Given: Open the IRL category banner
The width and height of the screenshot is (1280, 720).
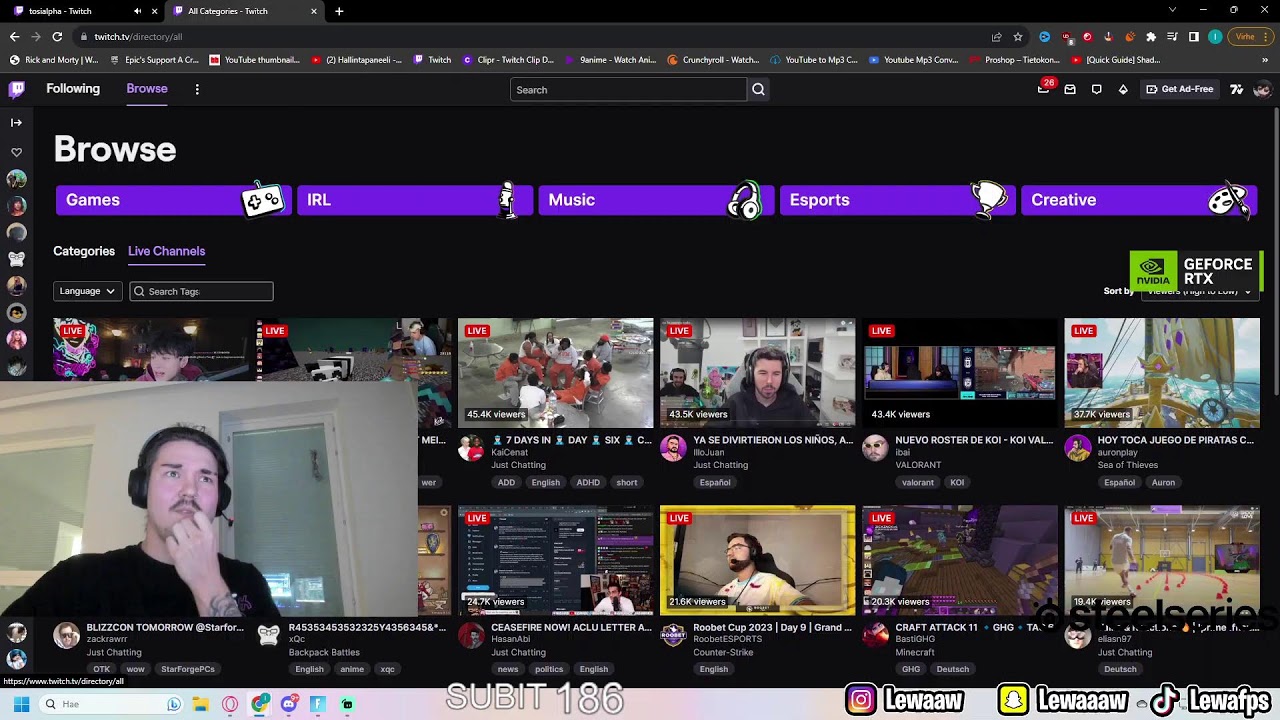Looking at the screenshot, I should (414, 200).
